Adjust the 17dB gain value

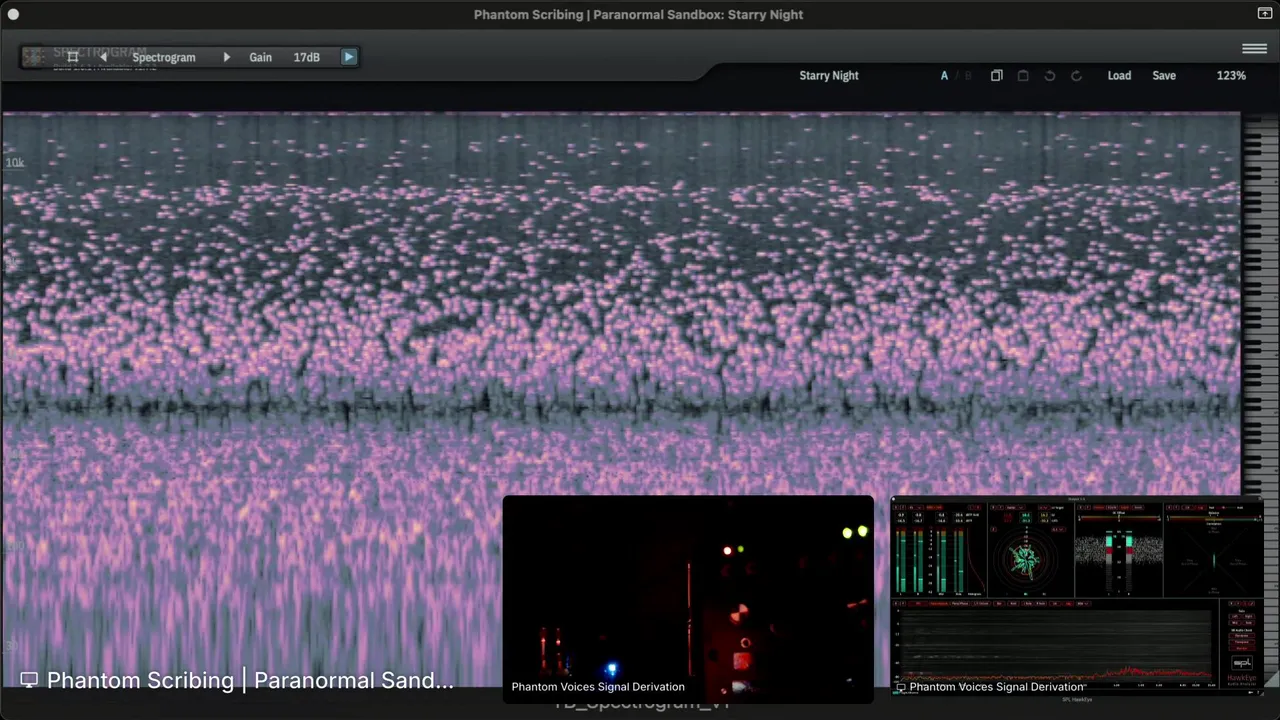point(307,57)
